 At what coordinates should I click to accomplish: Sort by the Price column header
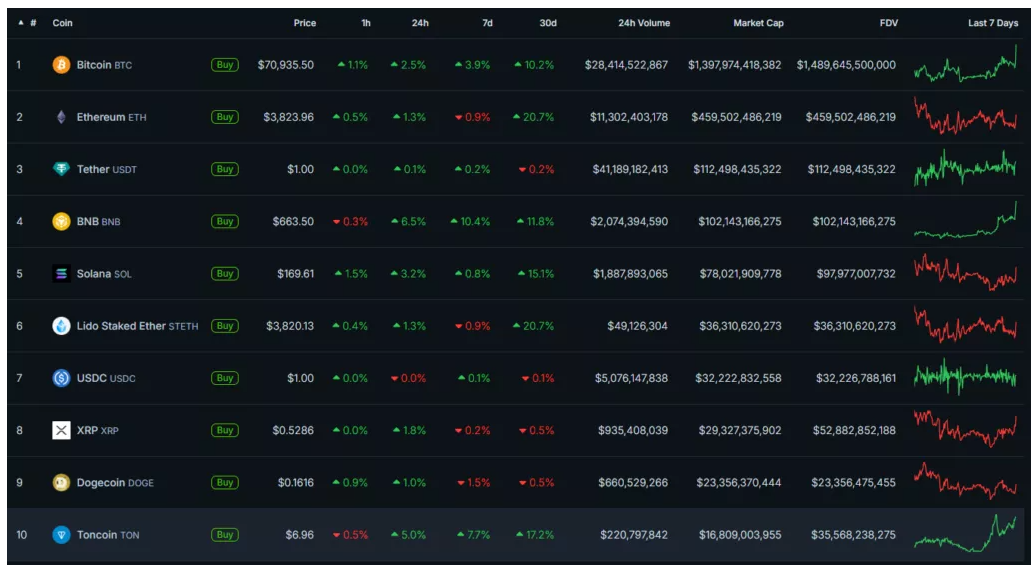304,23
